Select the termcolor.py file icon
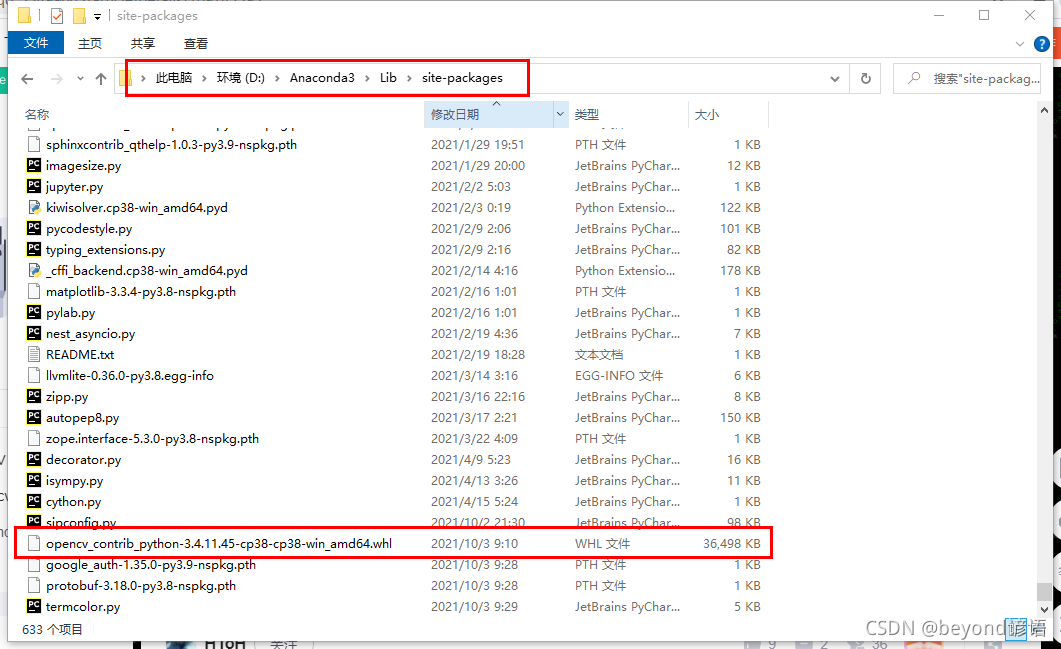Viewport: 1061px width, 649px height. click(34, 605)
